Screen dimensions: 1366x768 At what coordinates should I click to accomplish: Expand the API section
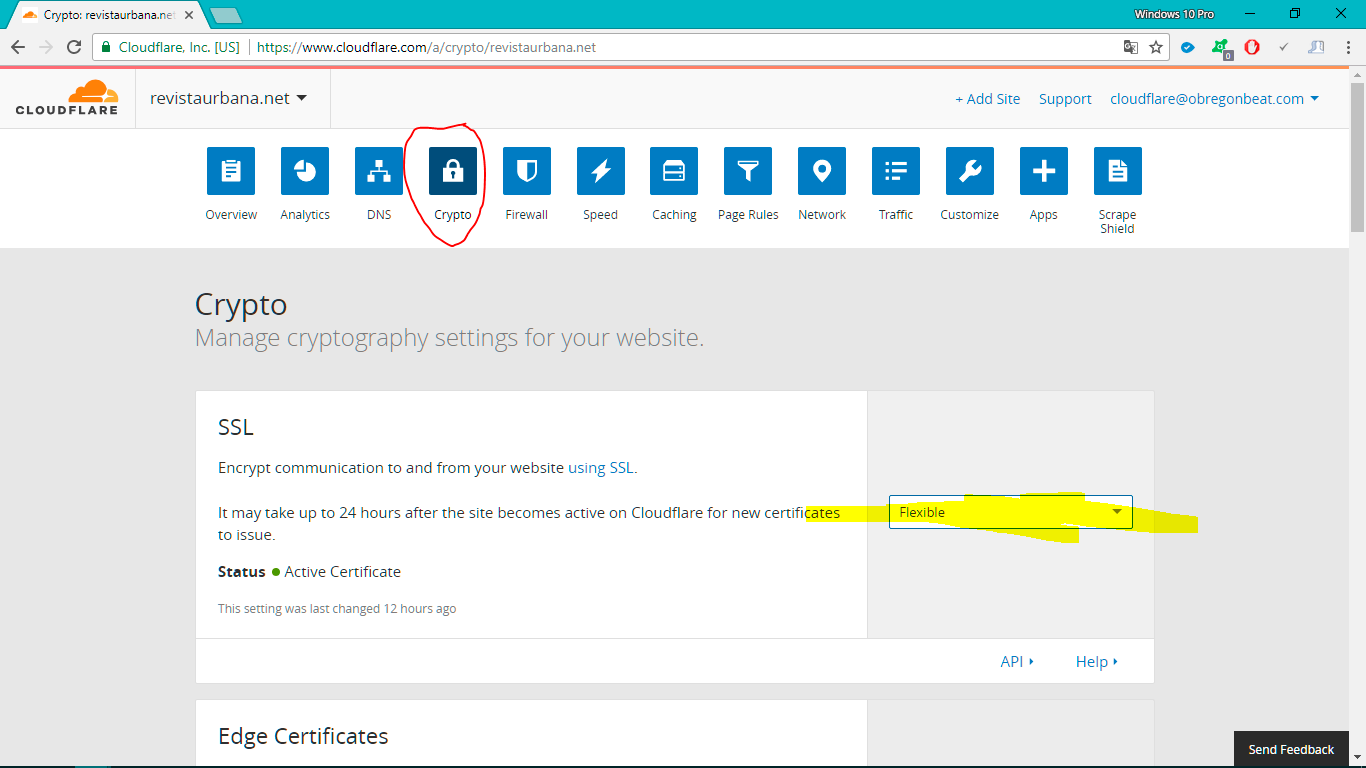click(x=1017, y=661)
